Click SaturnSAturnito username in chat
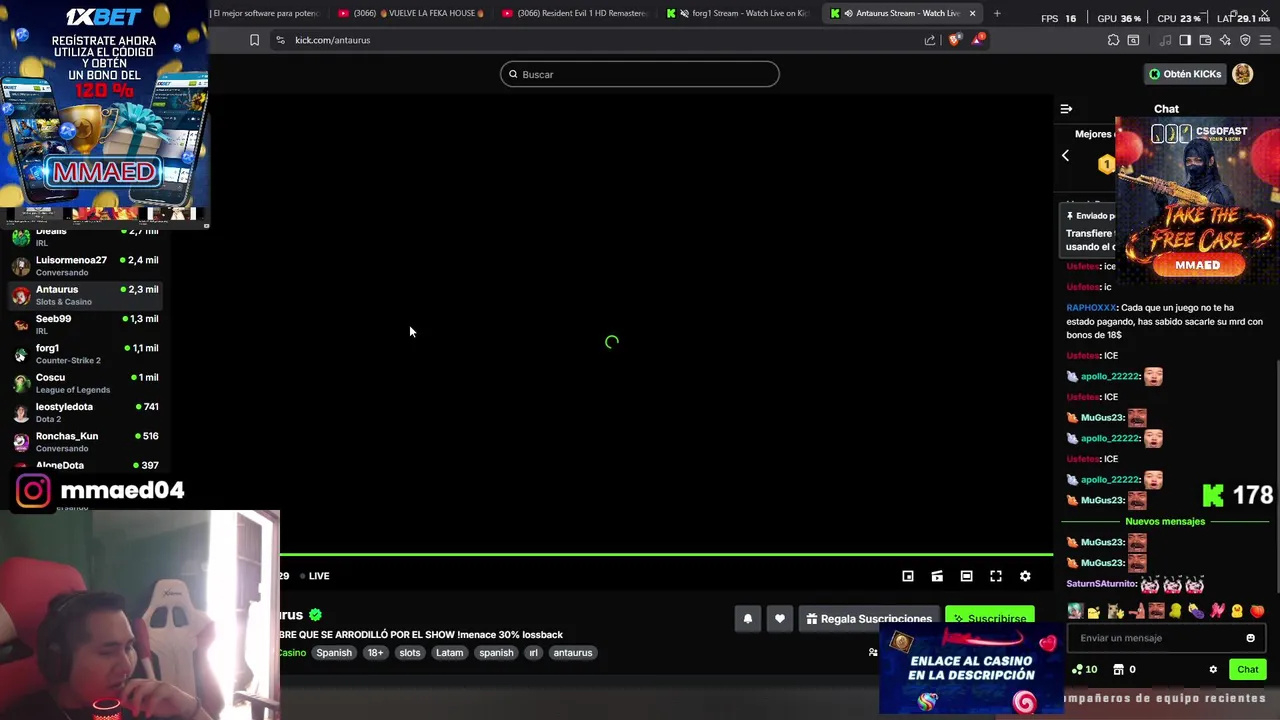The image size is (1280, 720). pos(1101,583)
